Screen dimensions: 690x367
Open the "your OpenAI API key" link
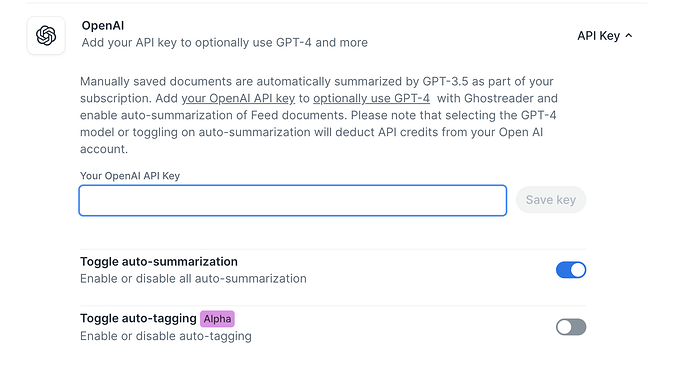pyautogui.click(x=238, y=98)
